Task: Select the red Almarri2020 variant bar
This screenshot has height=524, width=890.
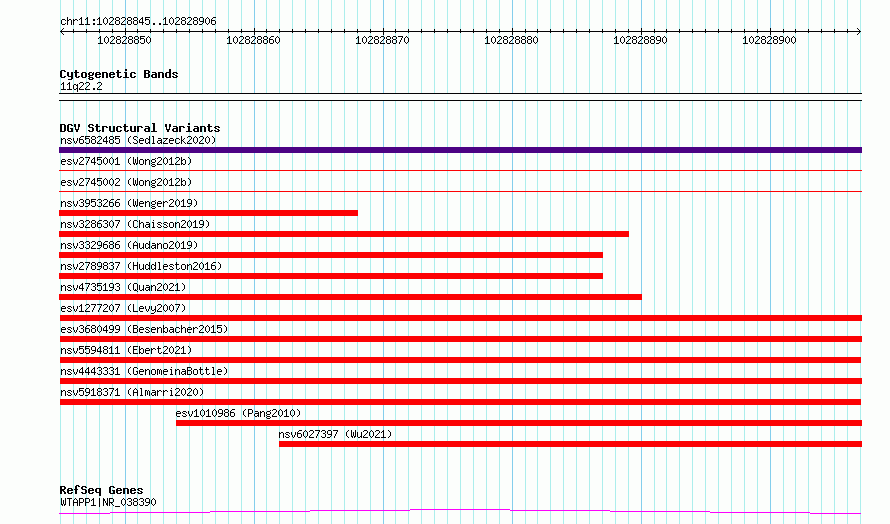Action: point(460,402)
